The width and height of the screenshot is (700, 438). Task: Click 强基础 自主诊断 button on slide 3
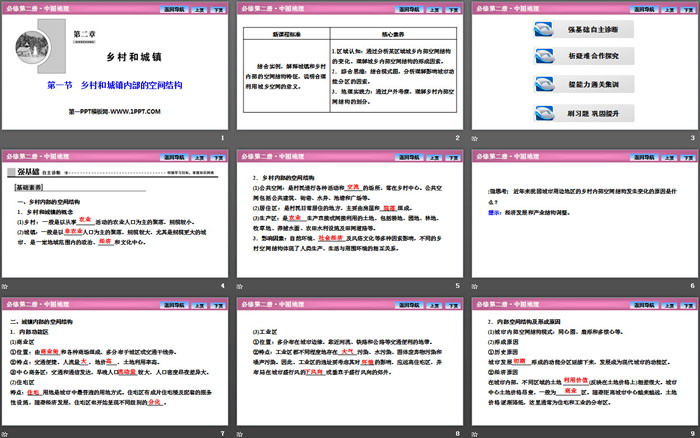(592, 41)
